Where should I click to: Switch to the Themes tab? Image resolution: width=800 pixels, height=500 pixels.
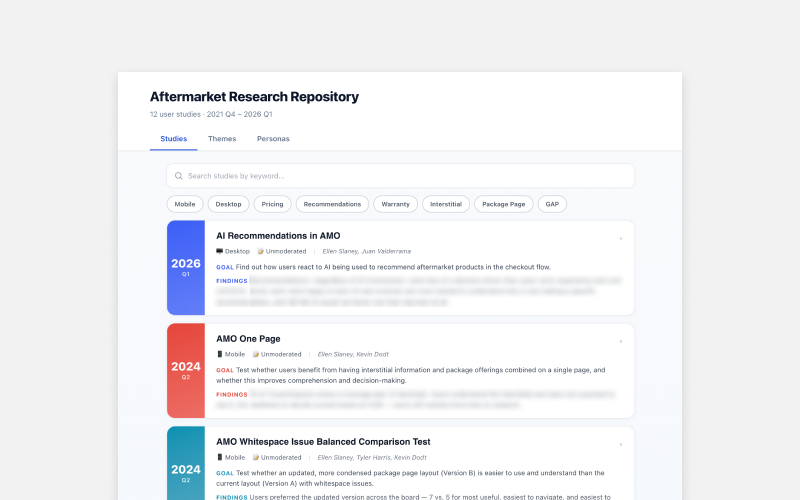(222, 139)
